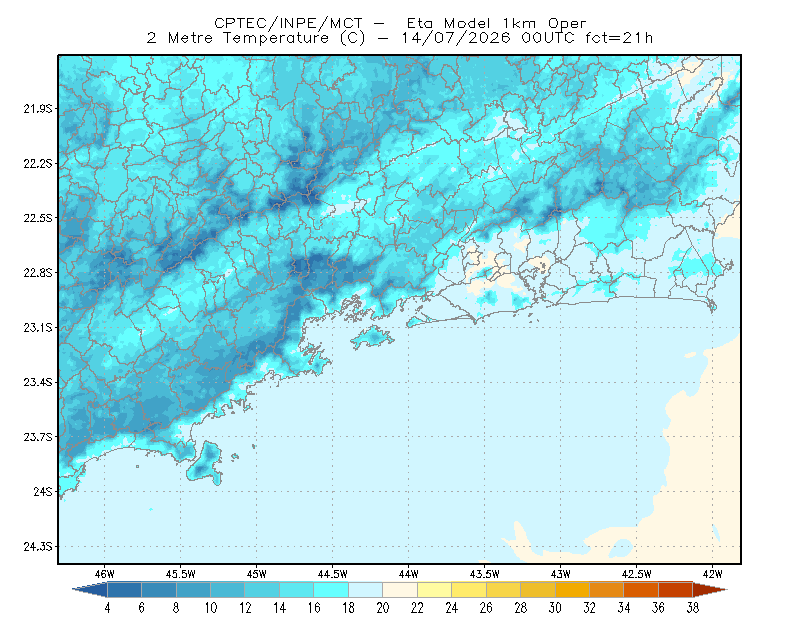Click the '46W' longitude label
The height and width of the screenshot is (618, 800).
105,574
